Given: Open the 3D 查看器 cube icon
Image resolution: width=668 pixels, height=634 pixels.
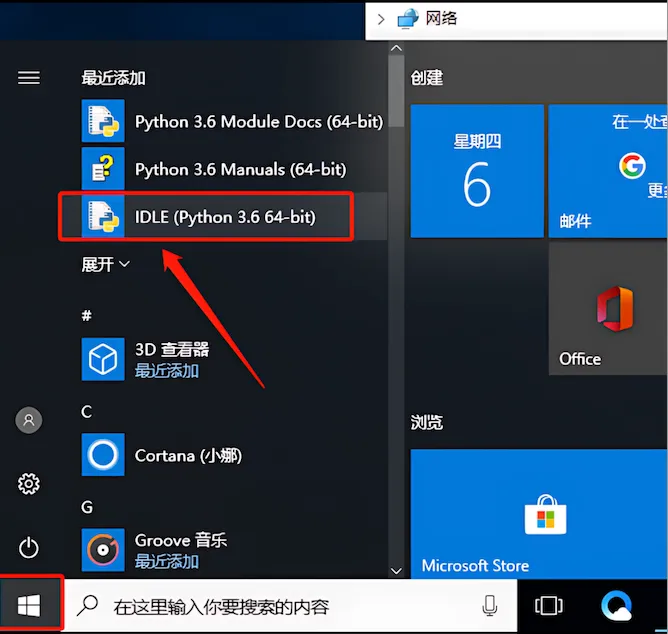Looking at the screenshot, I should [x=103, y=359].
